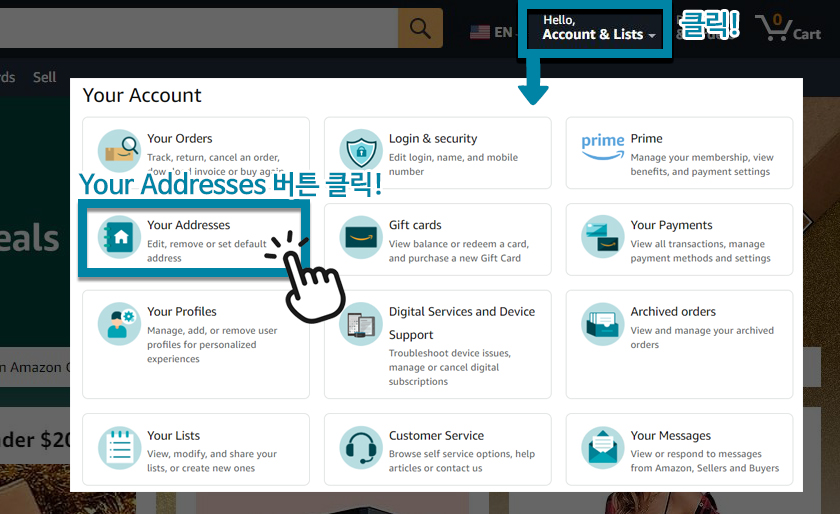
Task: Open the Login & security title
Action: pos(433,138)
